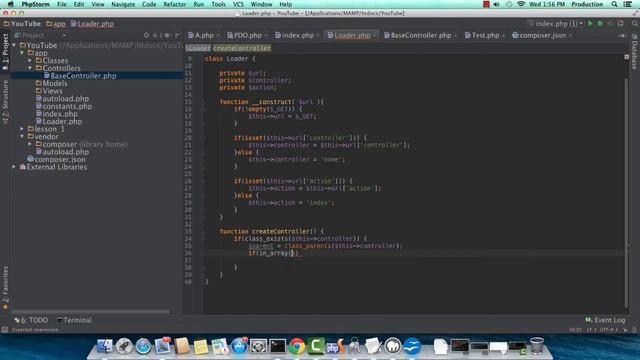Show hidden editor tabs dropdown

[x=621, y=36]
